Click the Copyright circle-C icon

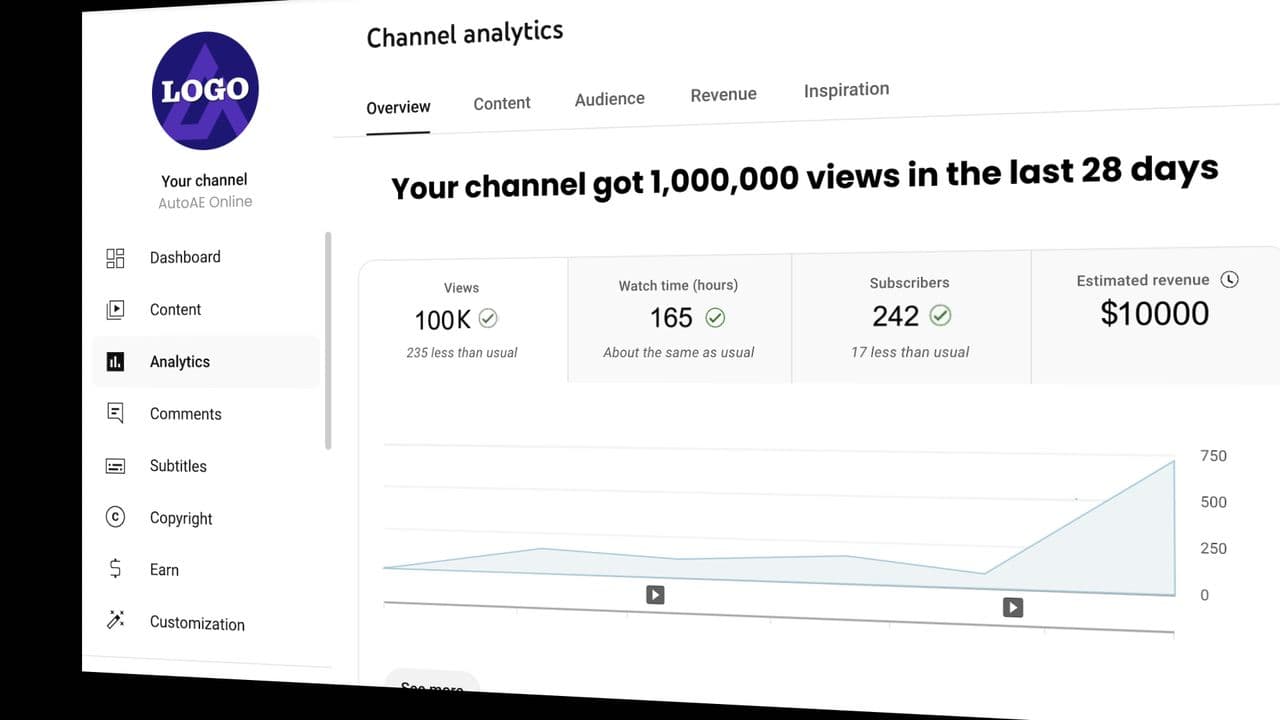[115, 517]
